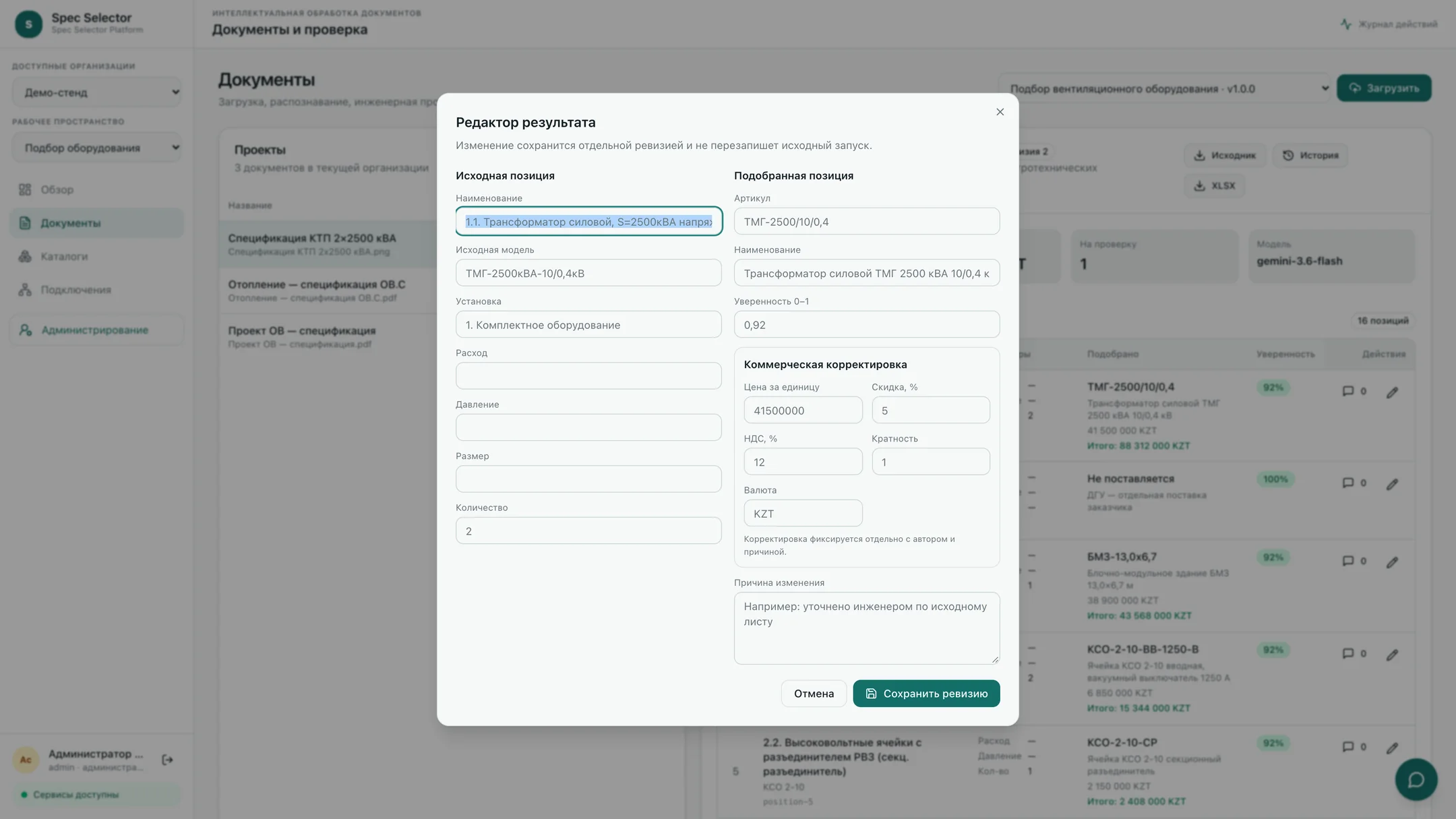Viewport: 1456px width, 819px height.
Task: Click the Уверенность 0–1 field
Action: pos(867,324)
